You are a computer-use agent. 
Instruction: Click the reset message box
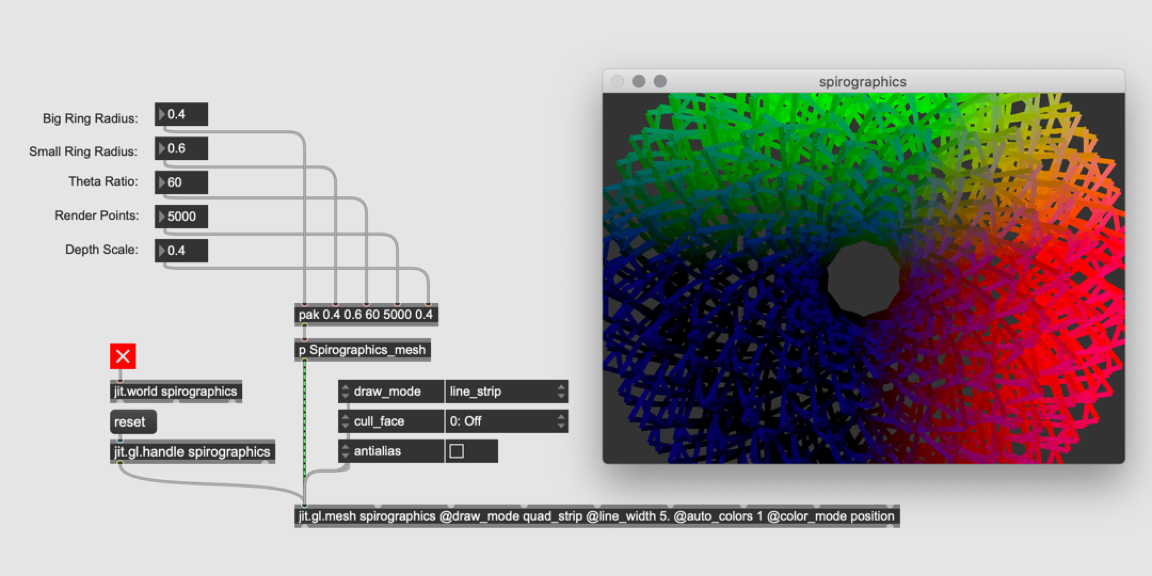[x=134, y=422]
